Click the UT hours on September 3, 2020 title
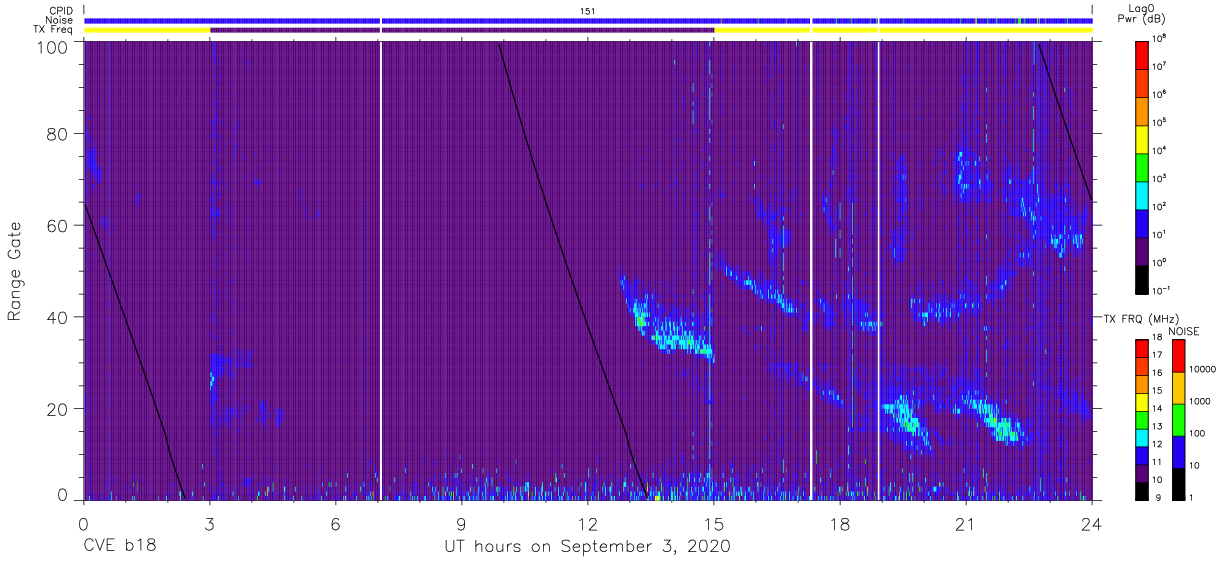 click(x=587, y=546)
